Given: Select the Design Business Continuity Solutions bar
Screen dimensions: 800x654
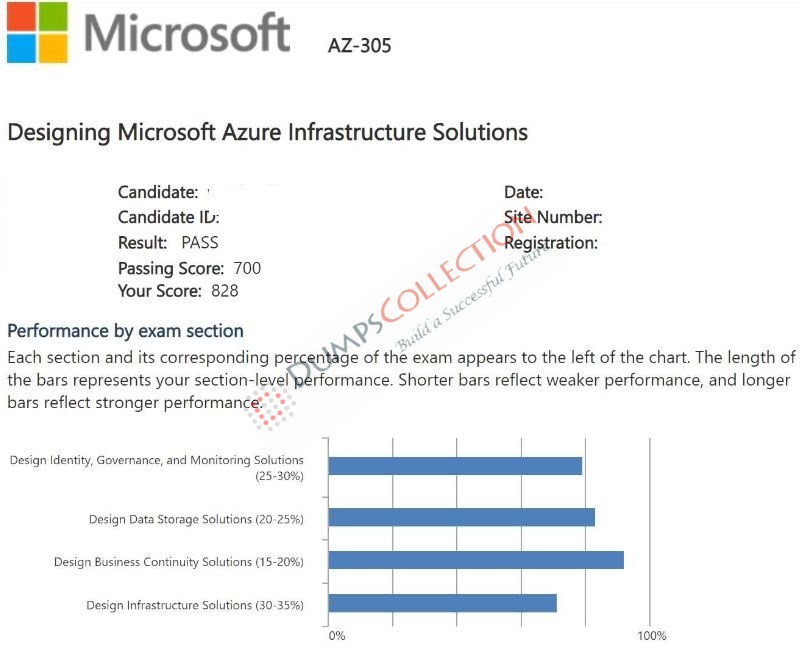Looking at the screenshot, I should (476, 560).
